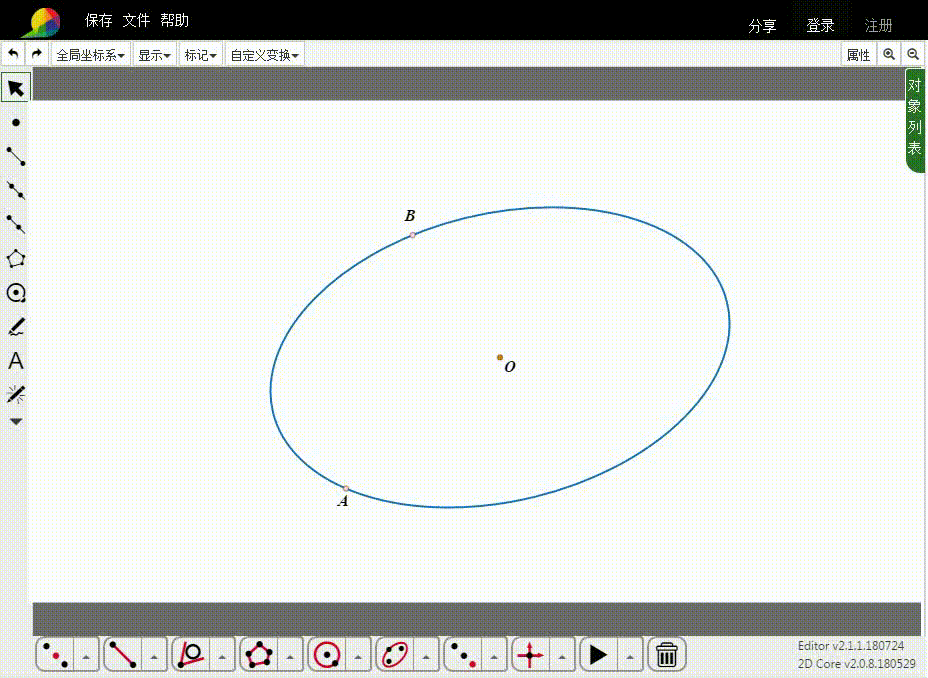Select the bottom red circle tool
Screen dimensions: 928x678
click(327, 655)
